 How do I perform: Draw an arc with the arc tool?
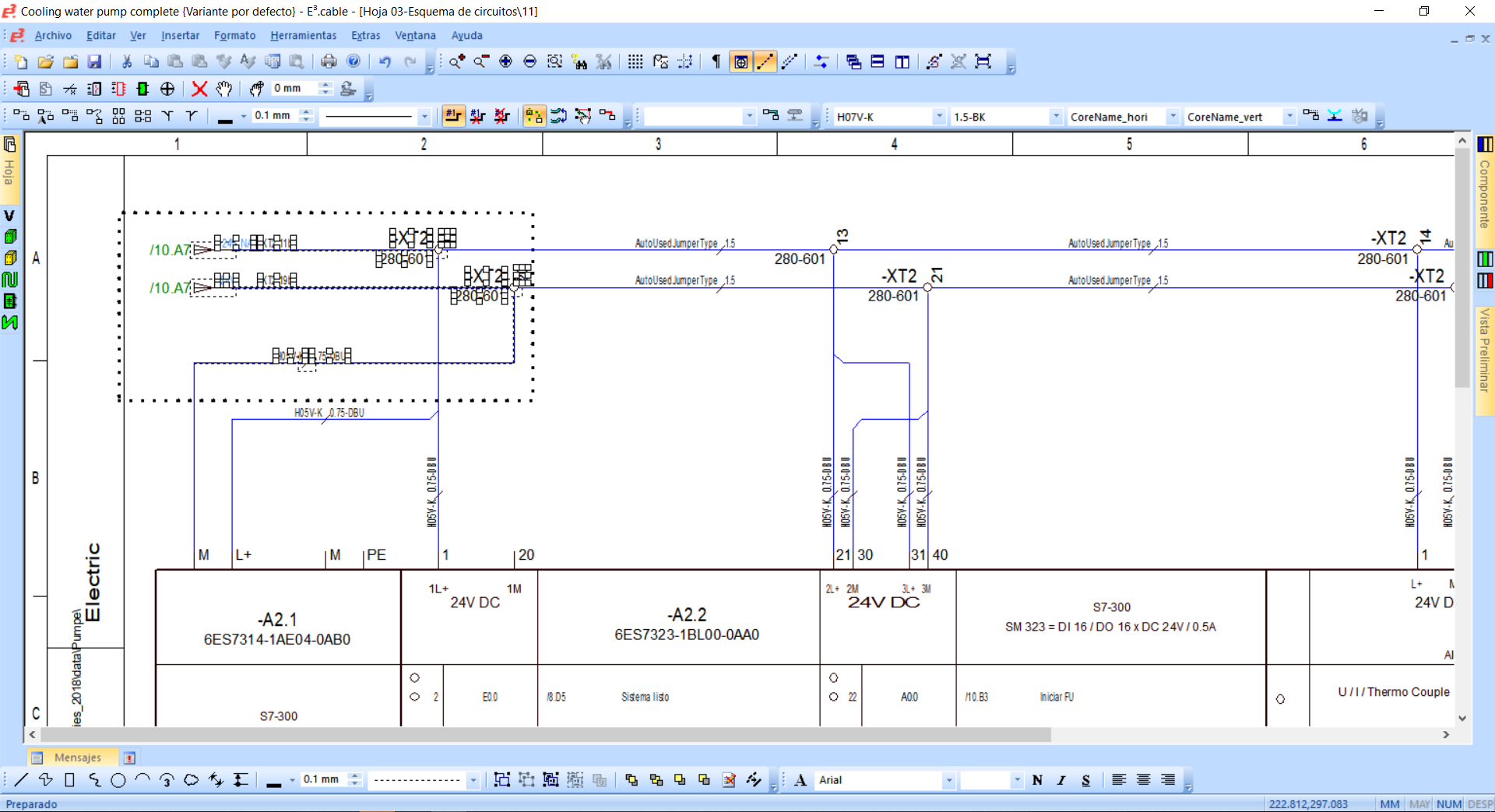(142, 779)
